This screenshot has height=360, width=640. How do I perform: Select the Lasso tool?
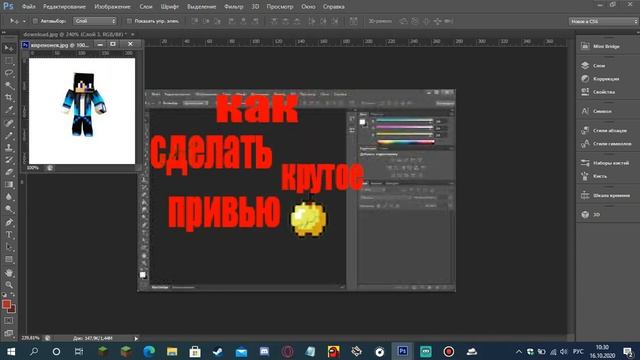tap(9, 73)
